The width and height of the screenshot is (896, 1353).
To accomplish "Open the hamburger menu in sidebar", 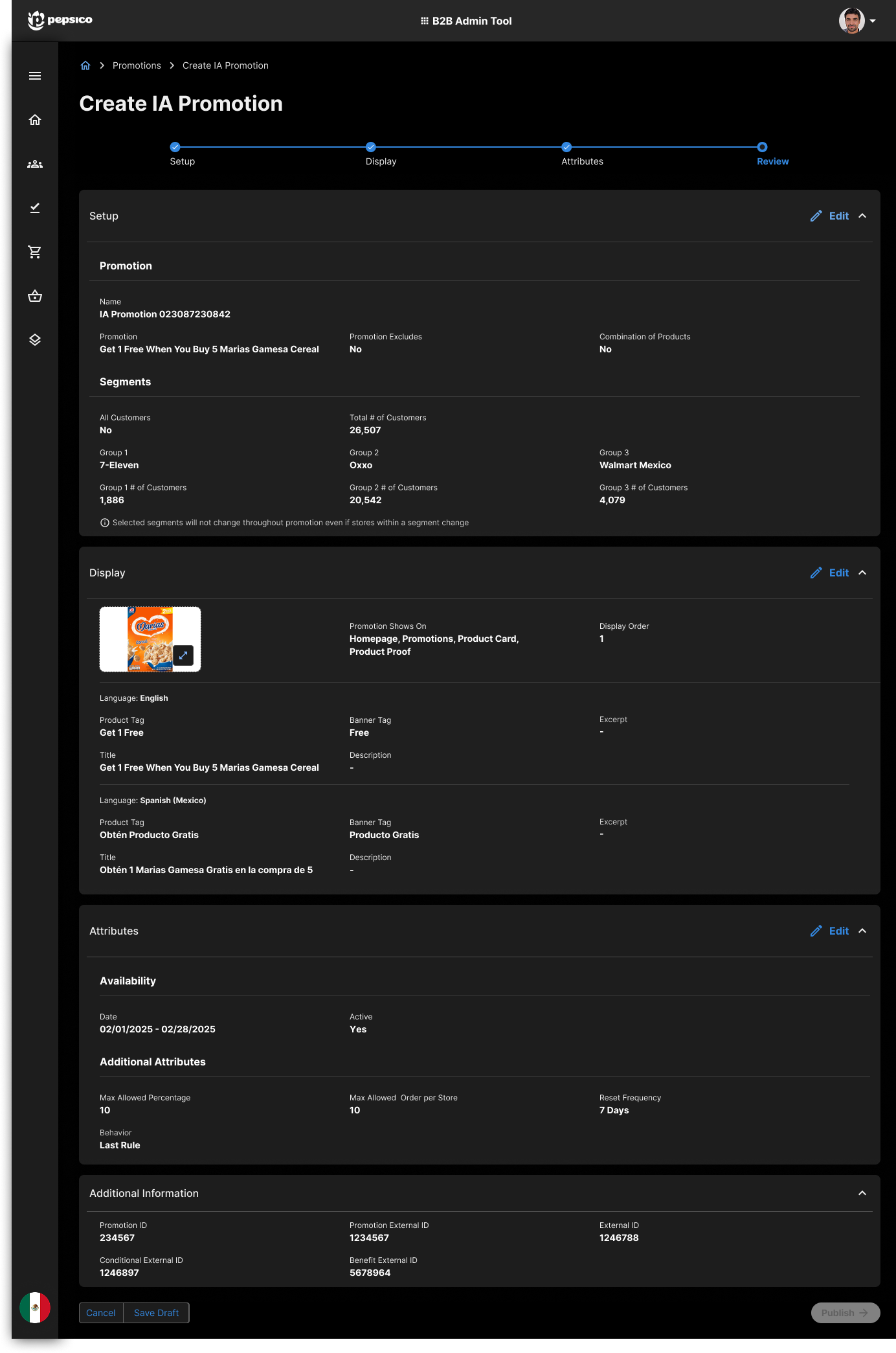I will 35,76.
